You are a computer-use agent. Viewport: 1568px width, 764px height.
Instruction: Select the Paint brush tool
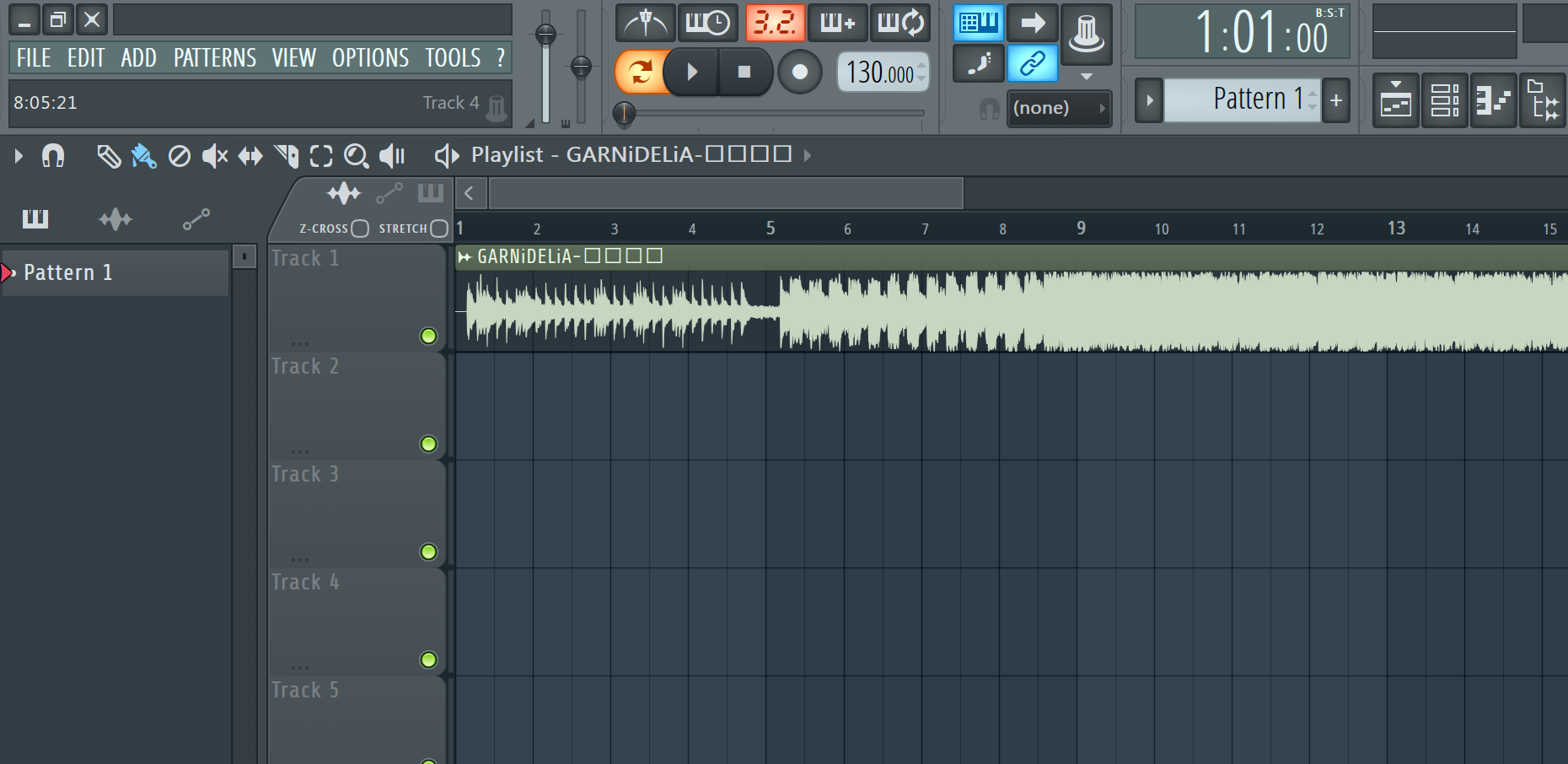tap(144, 156)
